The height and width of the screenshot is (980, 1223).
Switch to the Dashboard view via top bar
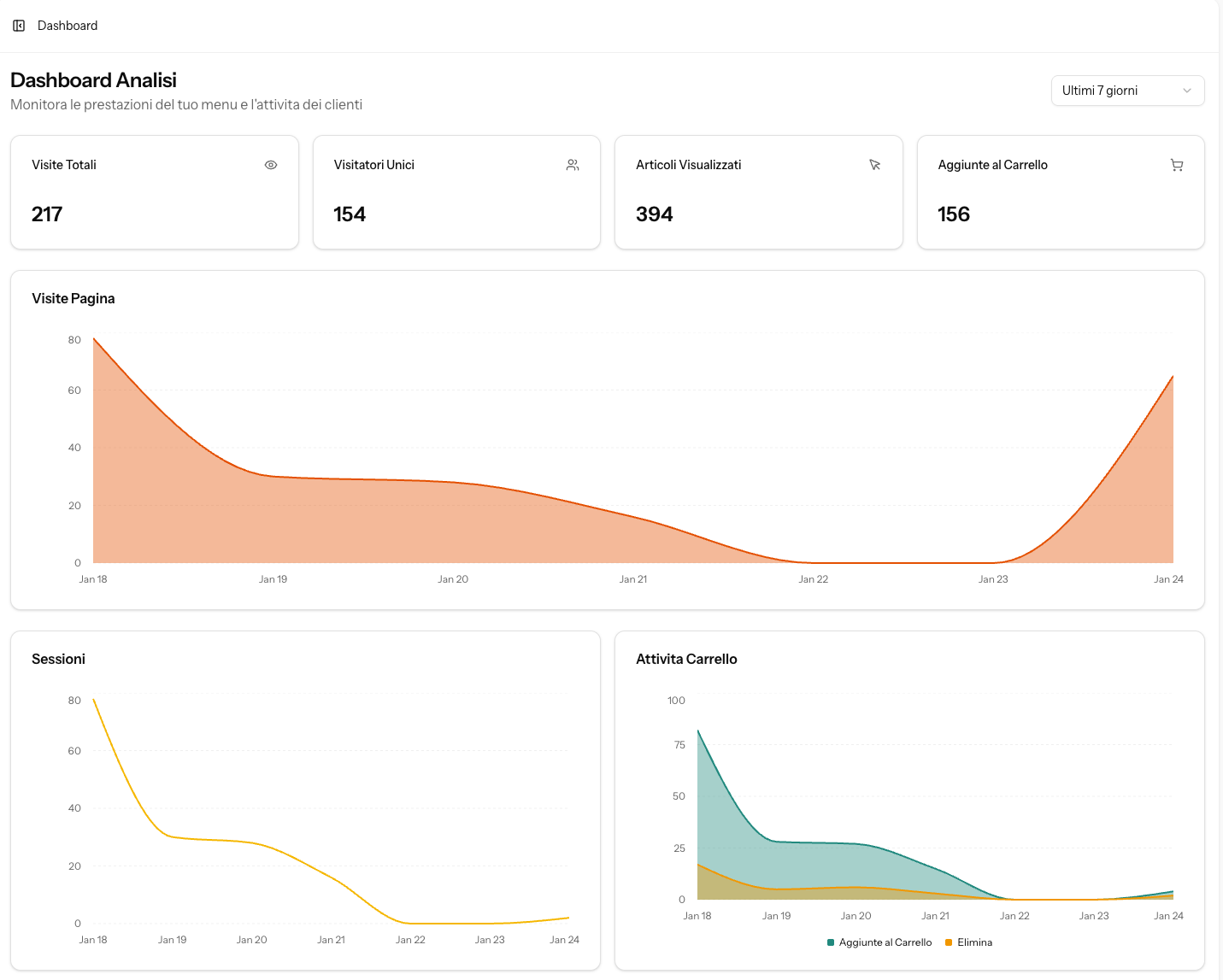[67, 25]
